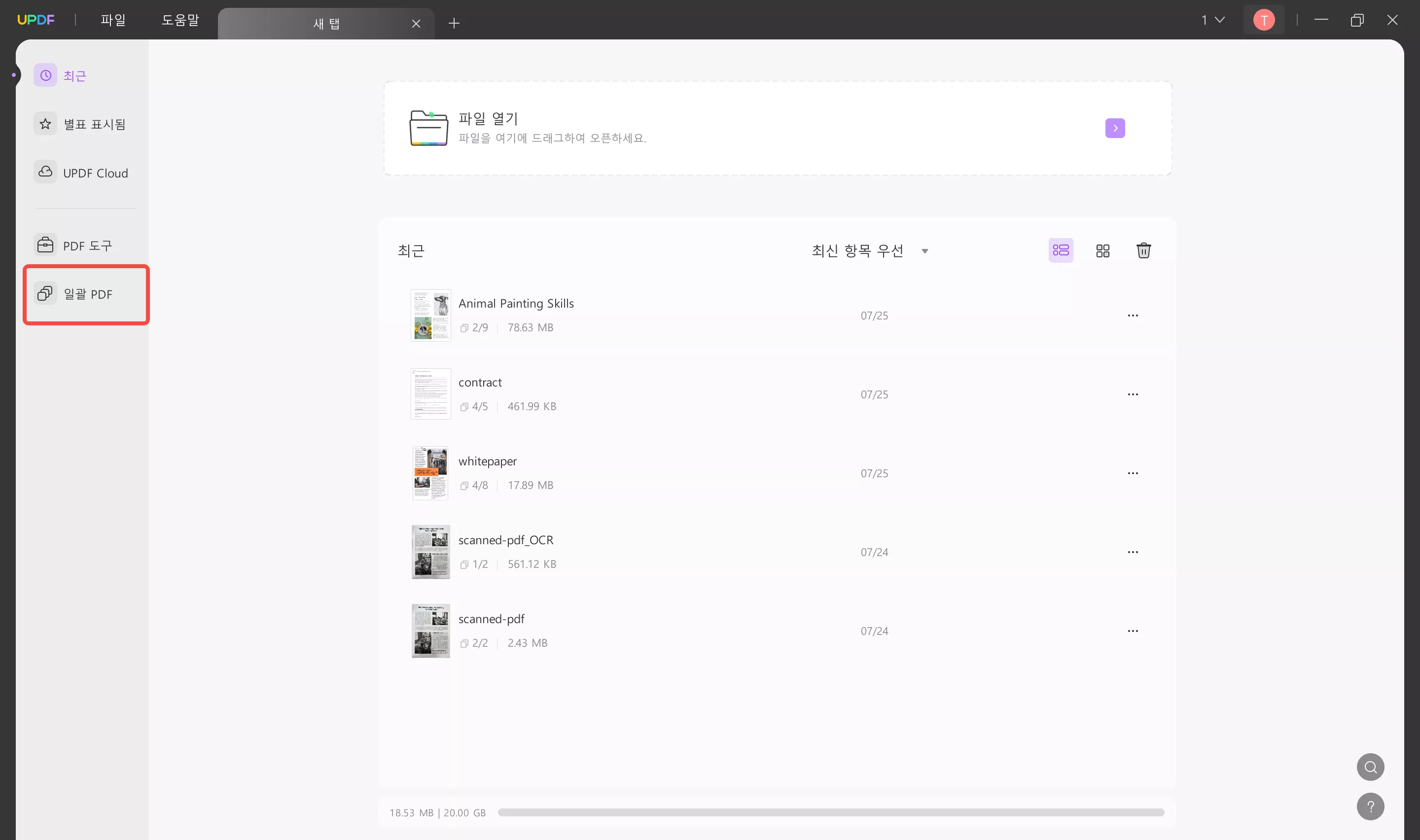Open the contract document thumbnail
Image resolution: width=1420 pixels, height=840 pixels.
click(x=431, y=394)
